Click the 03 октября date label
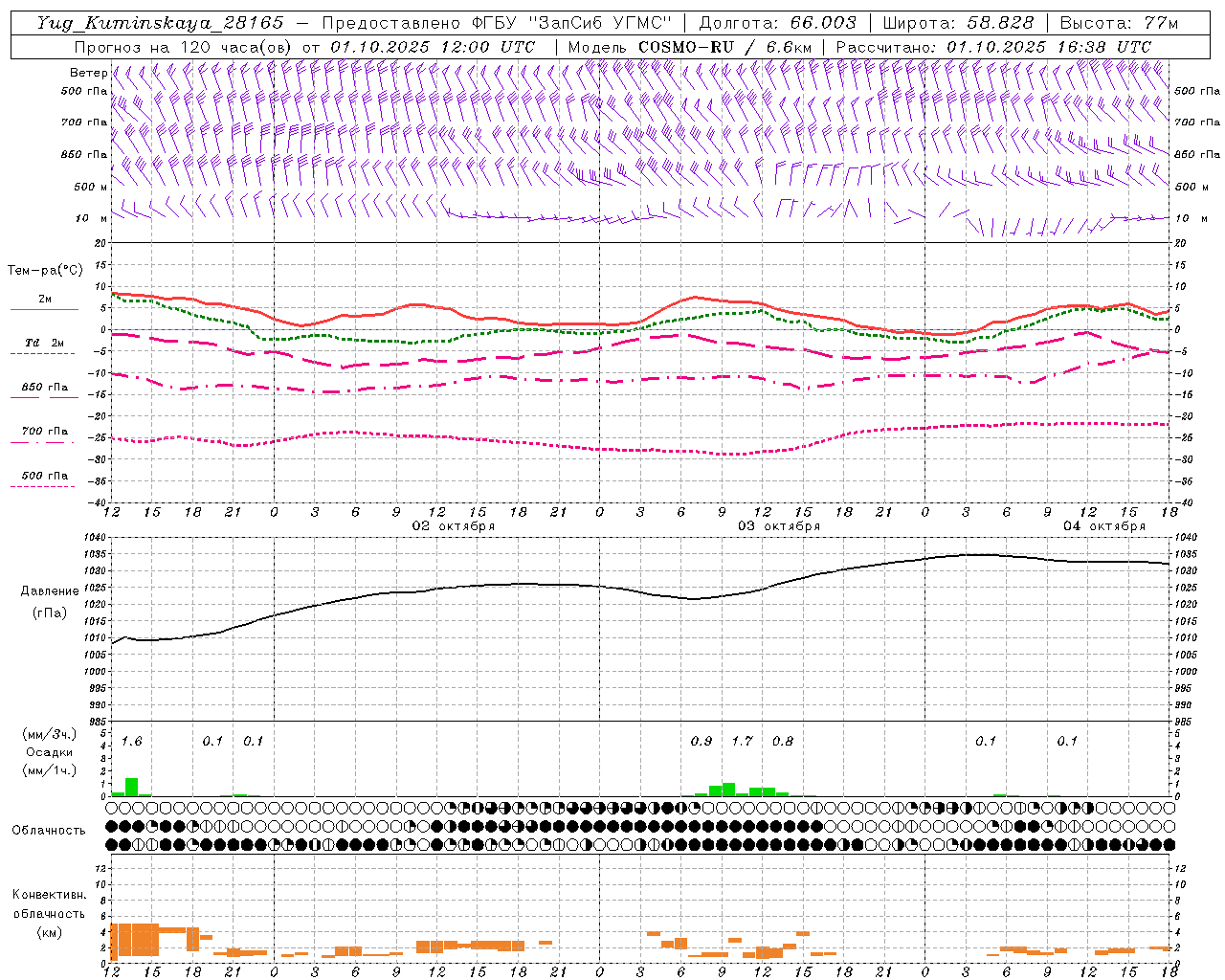 coord(779,526)
